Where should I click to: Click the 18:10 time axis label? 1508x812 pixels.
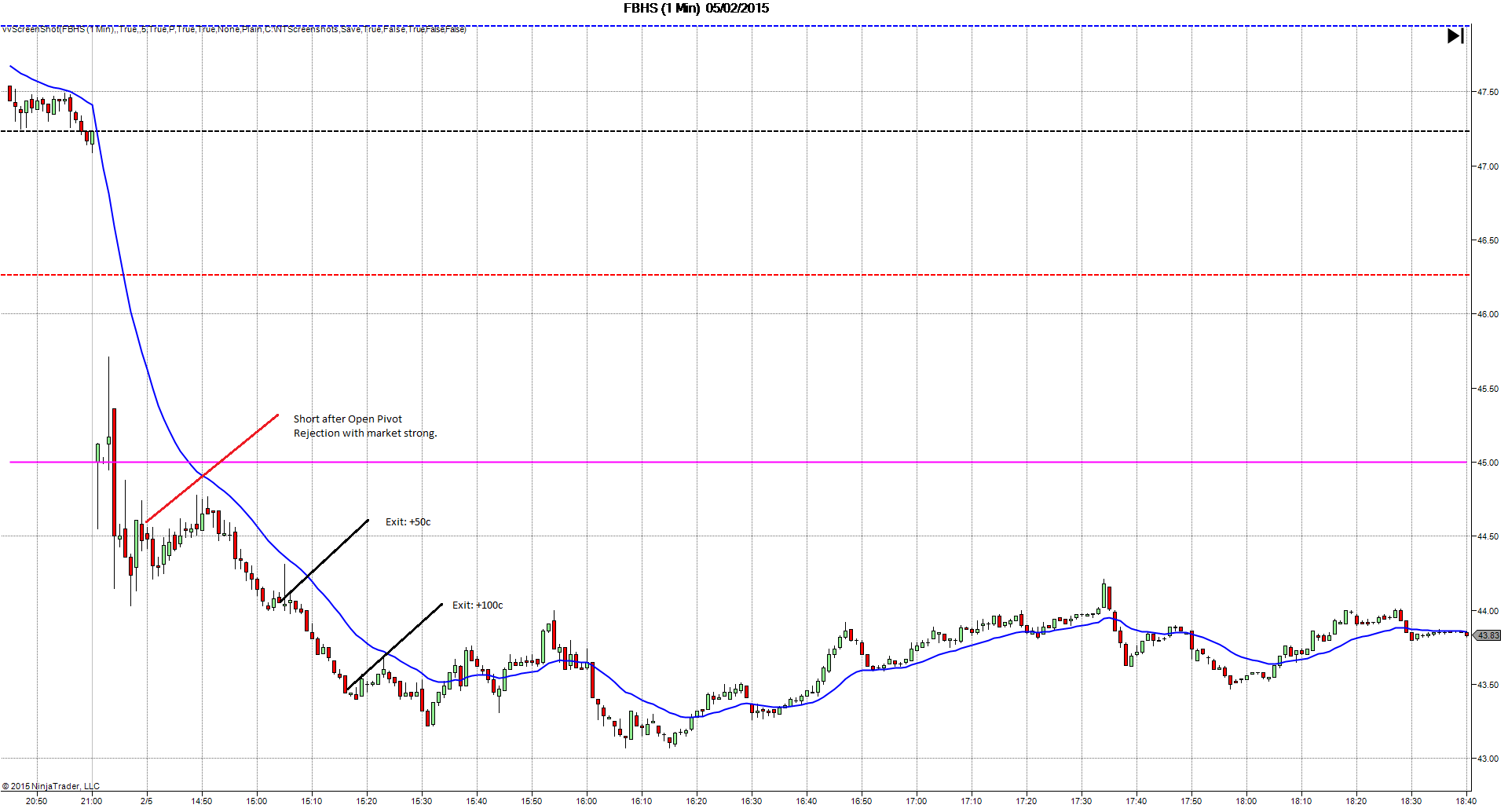click(1301, 801)
